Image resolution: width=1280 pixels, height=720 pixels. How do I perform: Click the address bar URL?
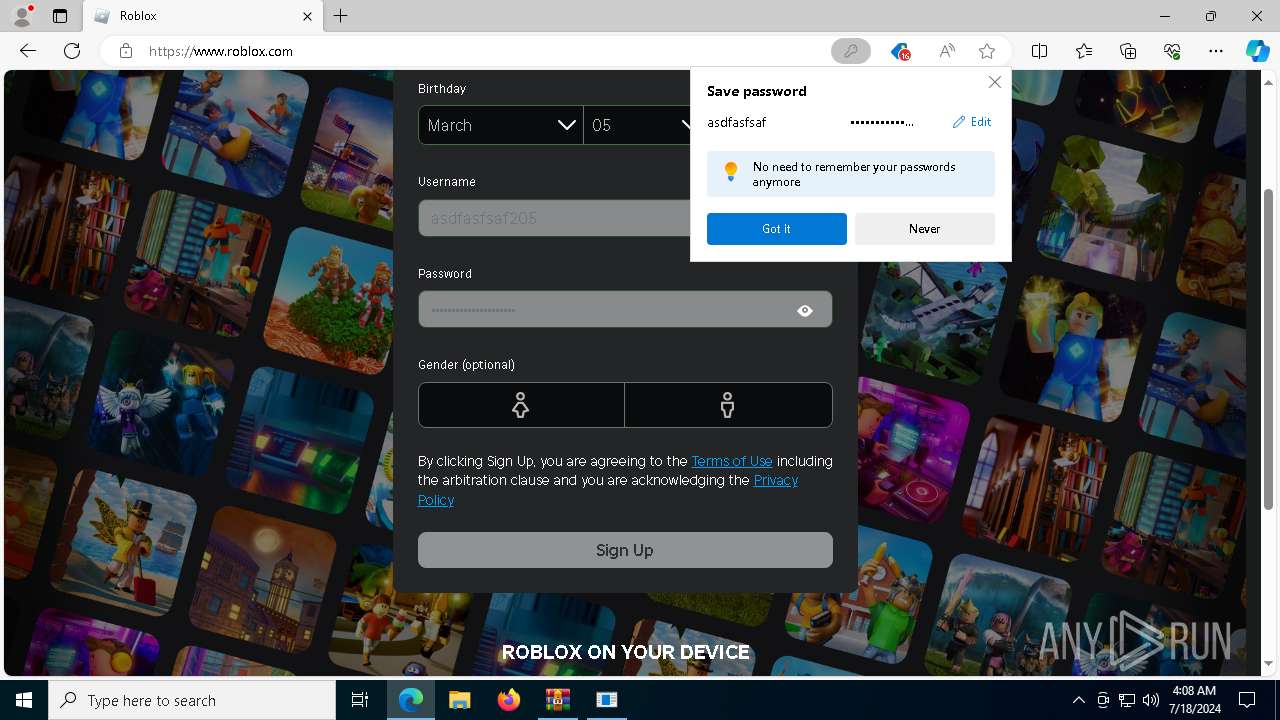221,51
